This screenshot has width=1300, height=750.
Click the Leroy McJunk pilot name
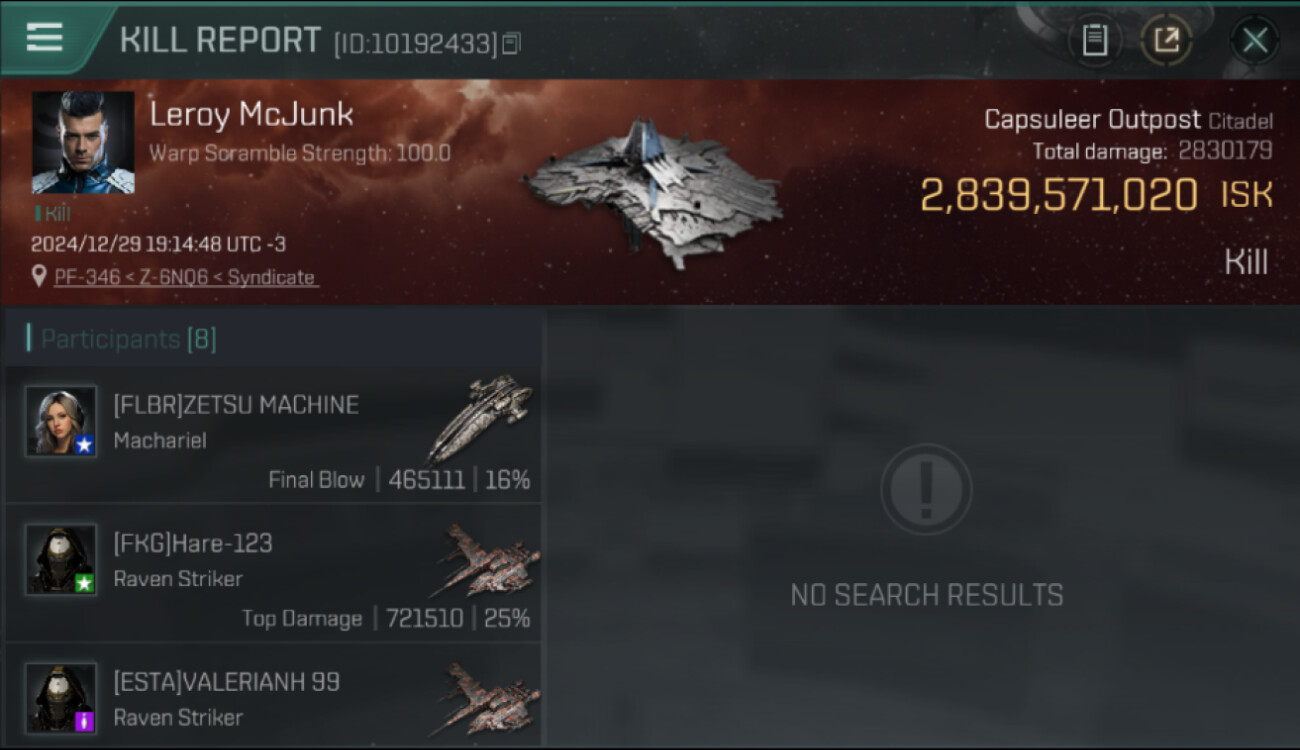click(x=251, y=114)
